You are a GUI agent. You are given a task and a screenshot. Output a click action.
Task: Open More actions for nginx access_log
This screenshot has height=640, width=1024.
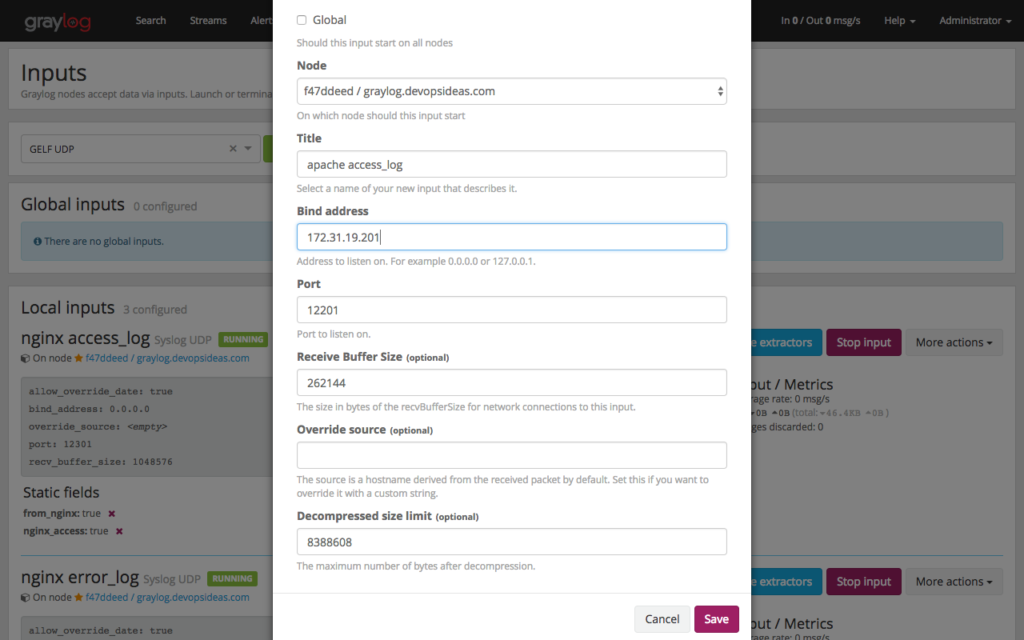[951, 342]
